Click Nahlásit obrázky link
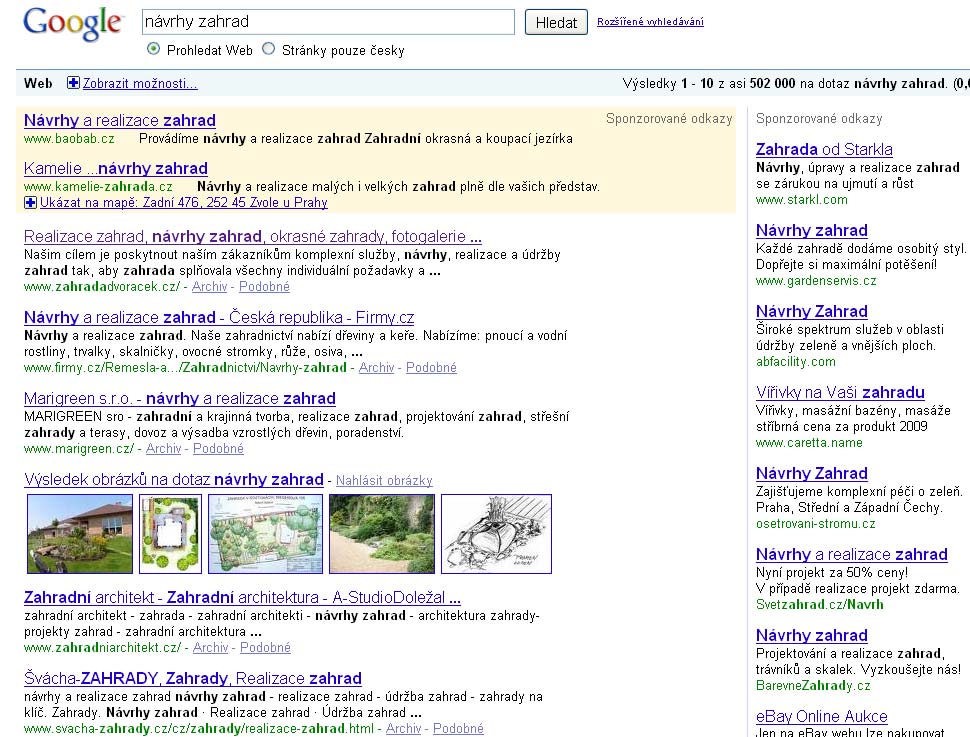Screen dimensions: 970x737 pos(384,480)
